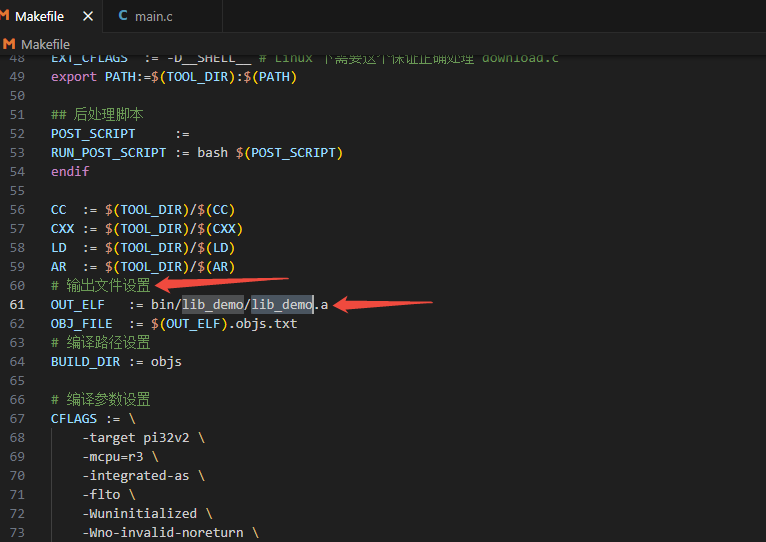The height and width of the screenshot is (542, 766).
Task: Click the C file icon on main.c tab
Action: coord(123,16)
